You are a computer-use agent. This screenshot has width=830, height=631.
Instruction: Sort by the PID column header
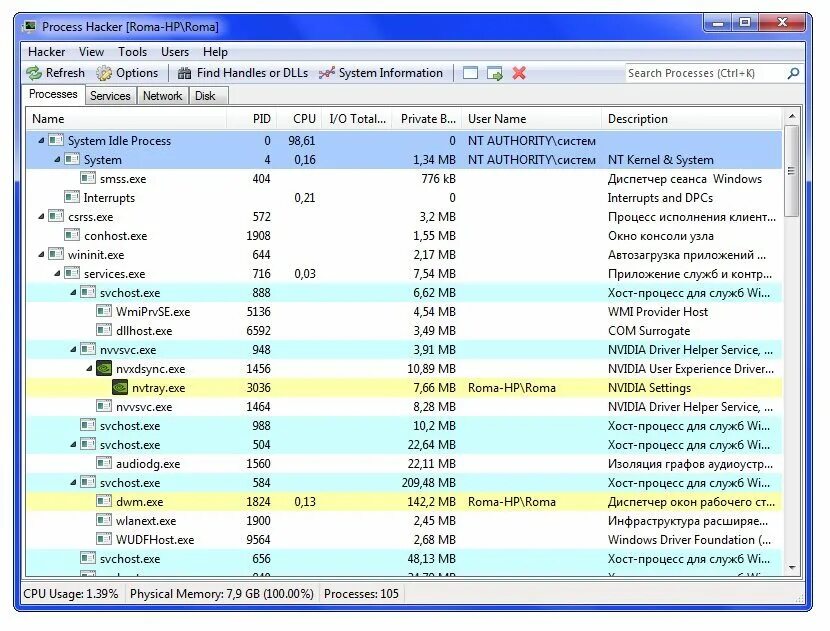(251, 119)
